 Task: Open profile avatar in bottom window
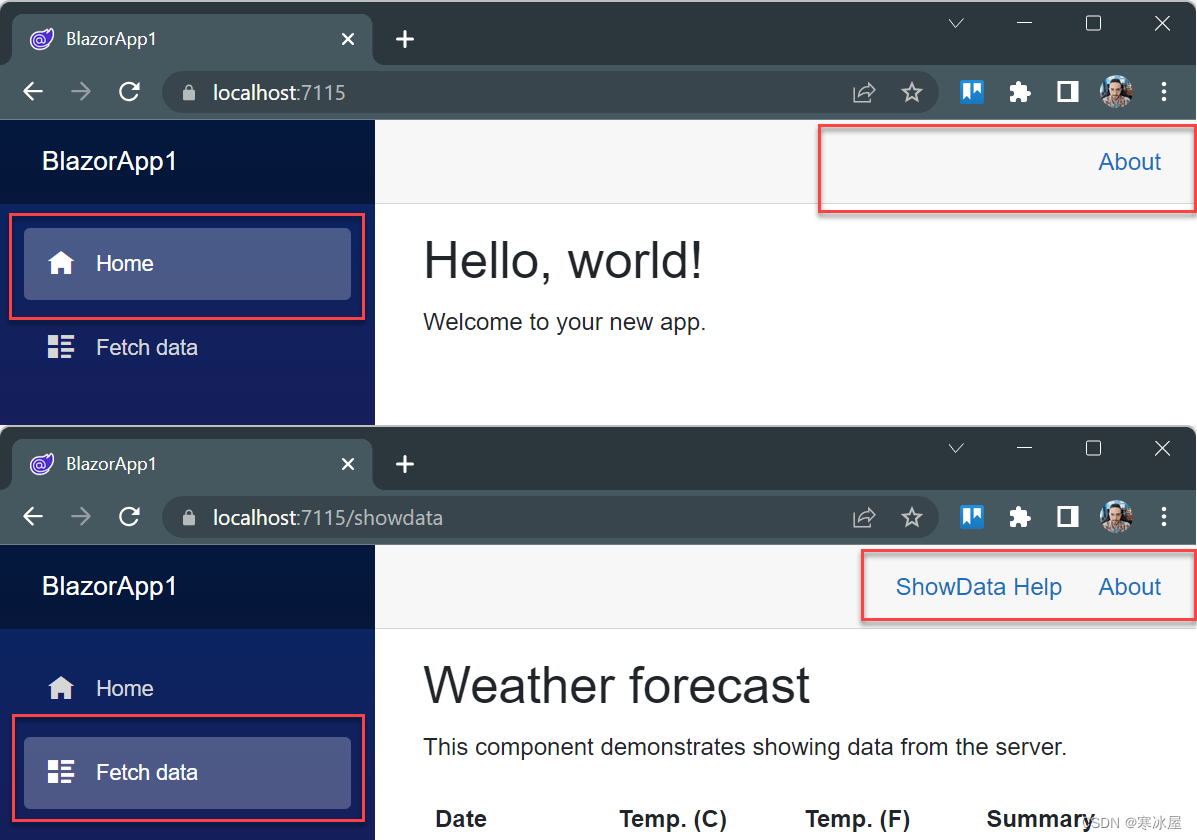pyautogui.click(x=1116, y=517)
